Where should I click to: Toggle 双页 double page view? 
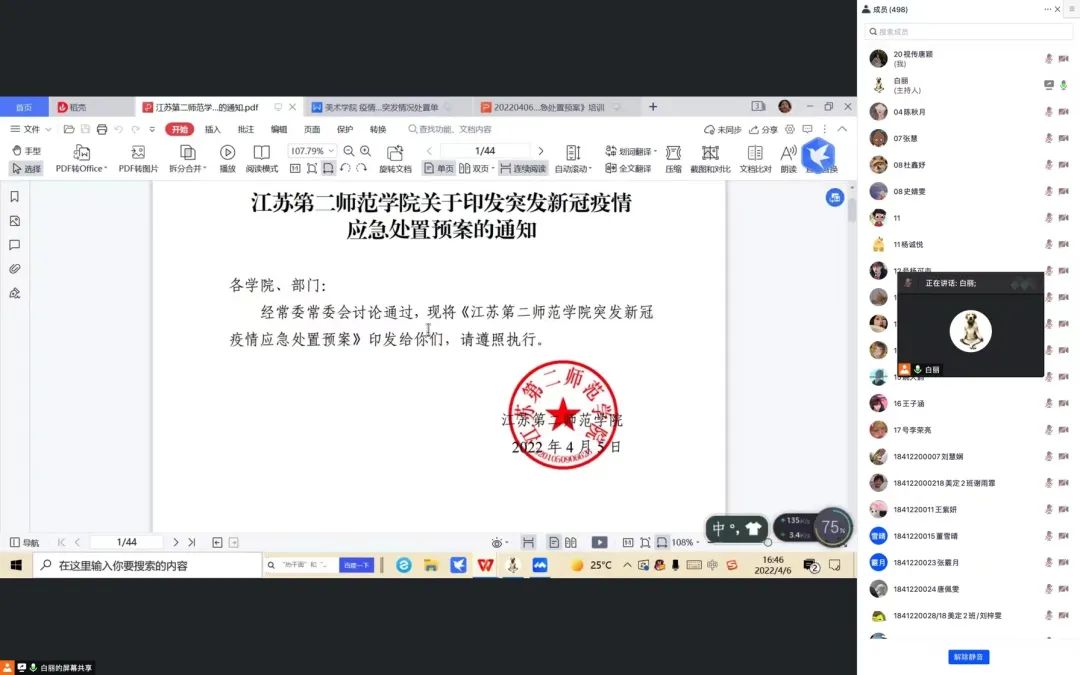475,169
